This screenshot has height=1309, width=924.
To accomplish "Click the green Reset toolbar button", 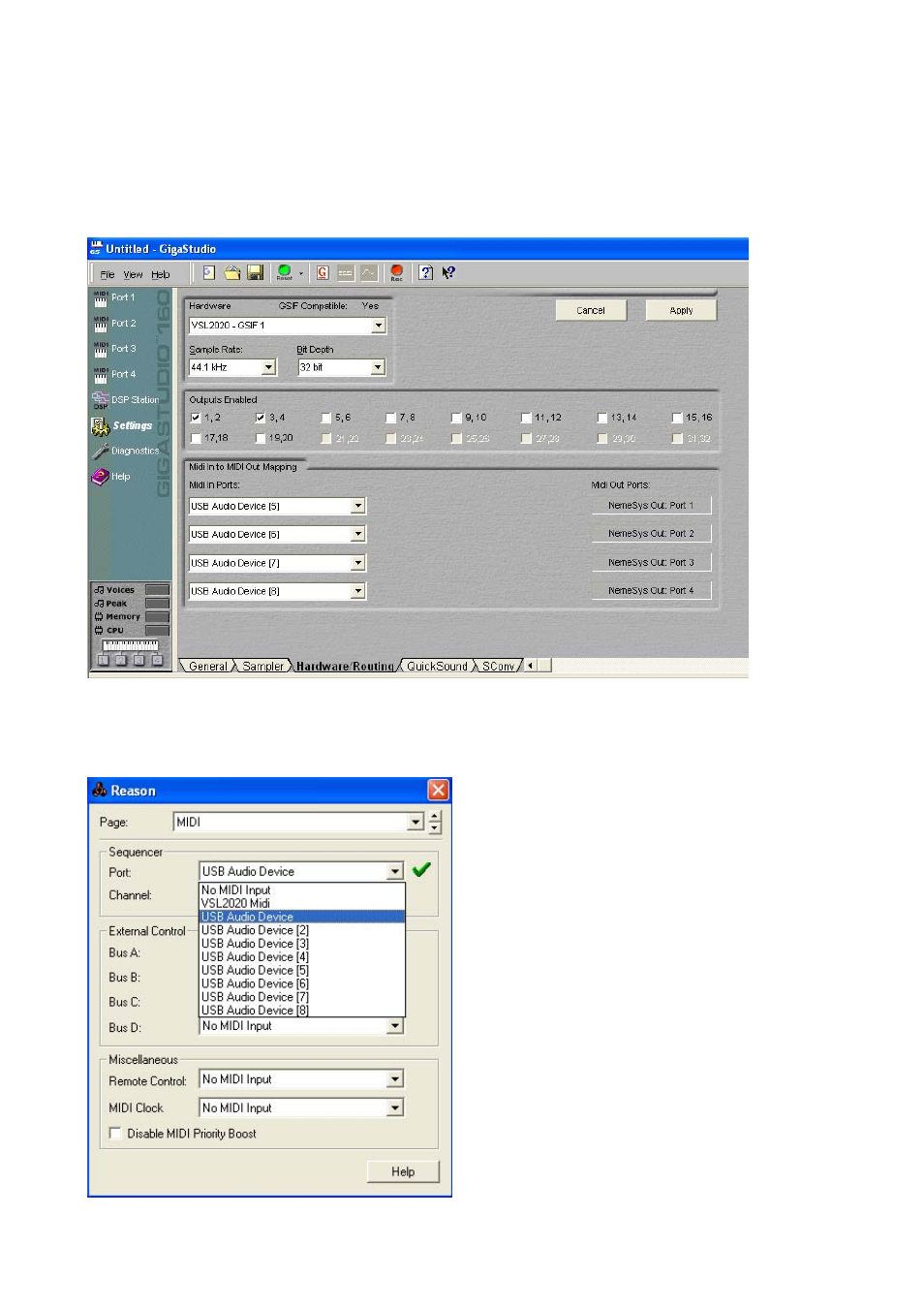I will [284, 273].
